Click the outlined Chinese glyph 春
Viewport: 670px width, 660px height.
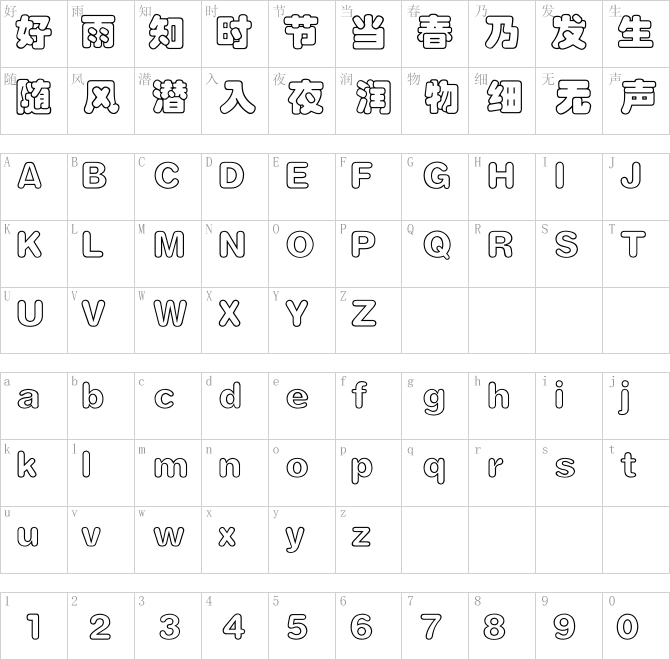[x=435, y=32]
